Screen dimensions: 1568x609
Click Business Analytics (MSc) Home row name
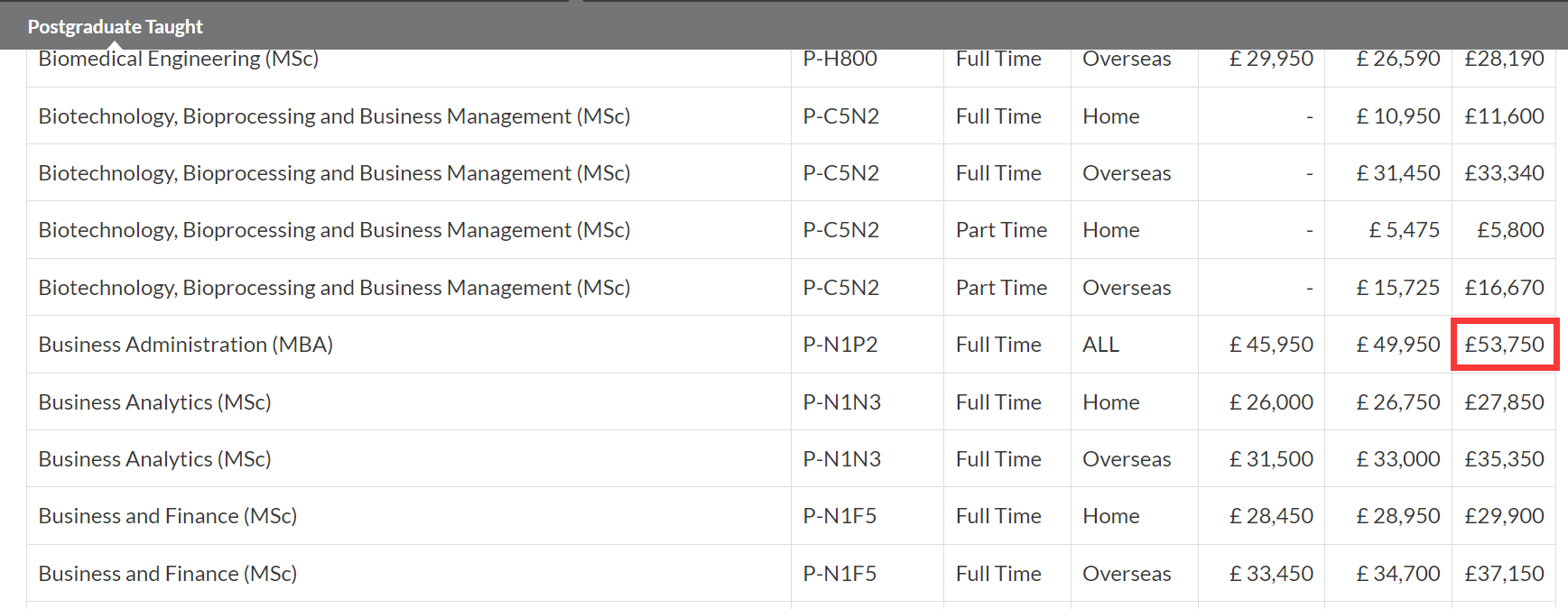pyautogui.click(x=154, y=402)
